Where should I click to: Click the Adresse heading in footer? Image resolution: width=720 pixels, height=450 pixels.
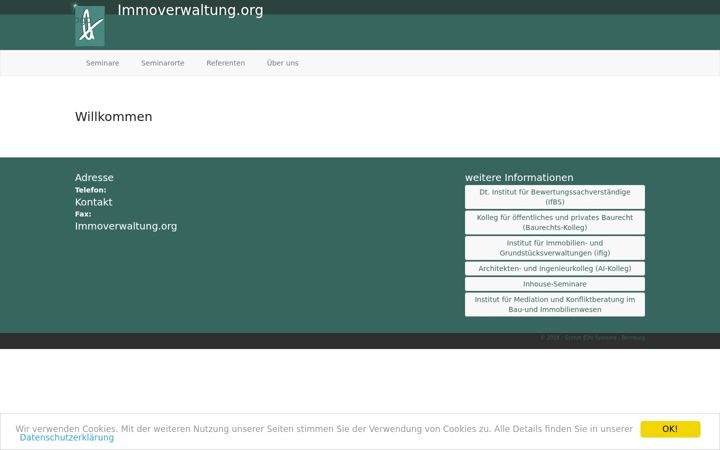tap(94, 178)
